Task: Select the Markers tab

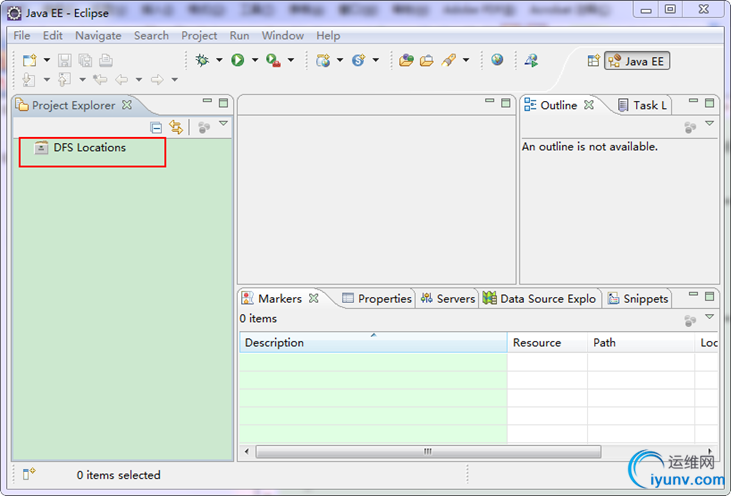Action: (280, 298)
